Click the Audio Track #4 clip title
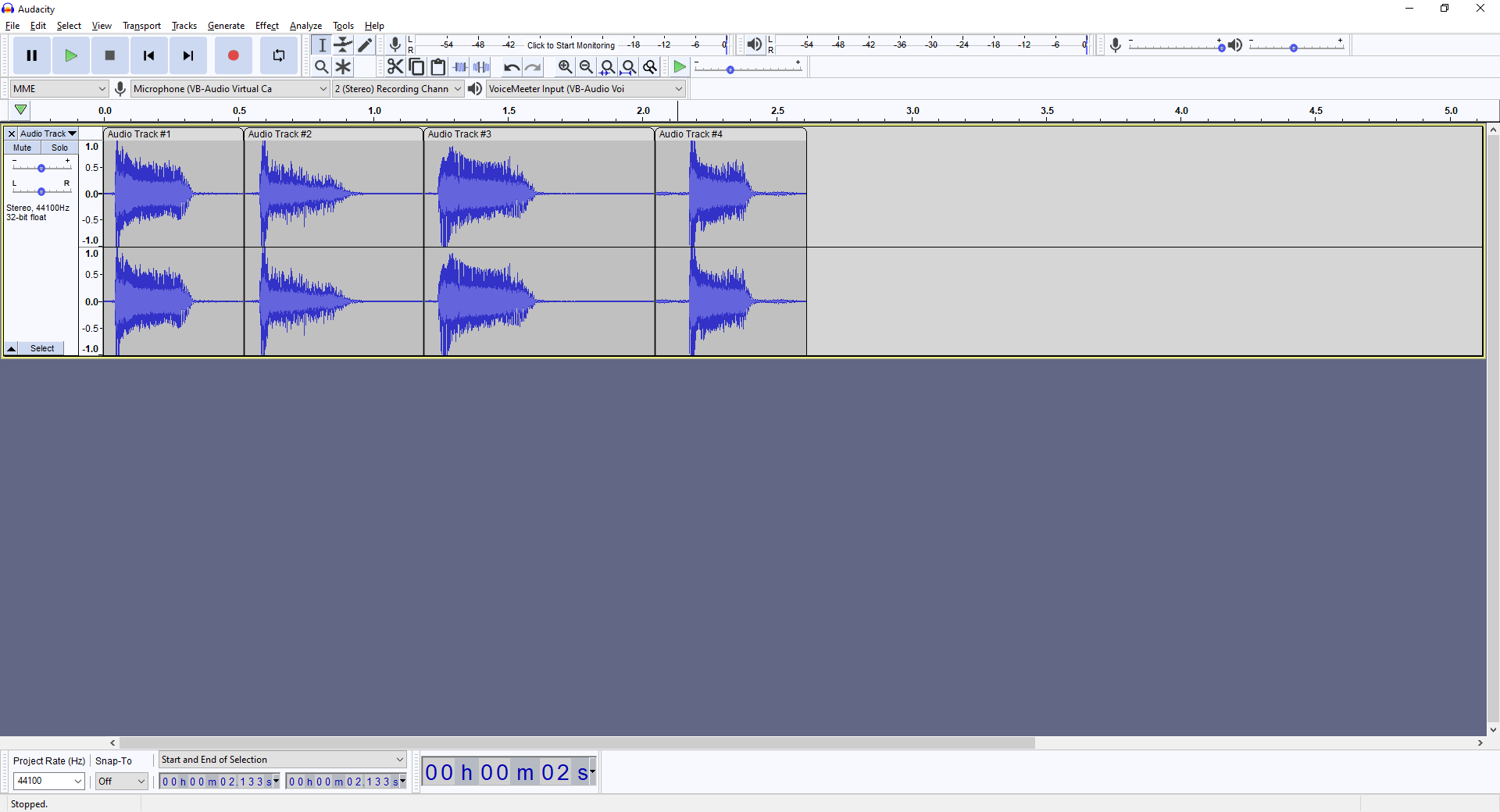Viewport: 1500px width, 812px height. 691,134
